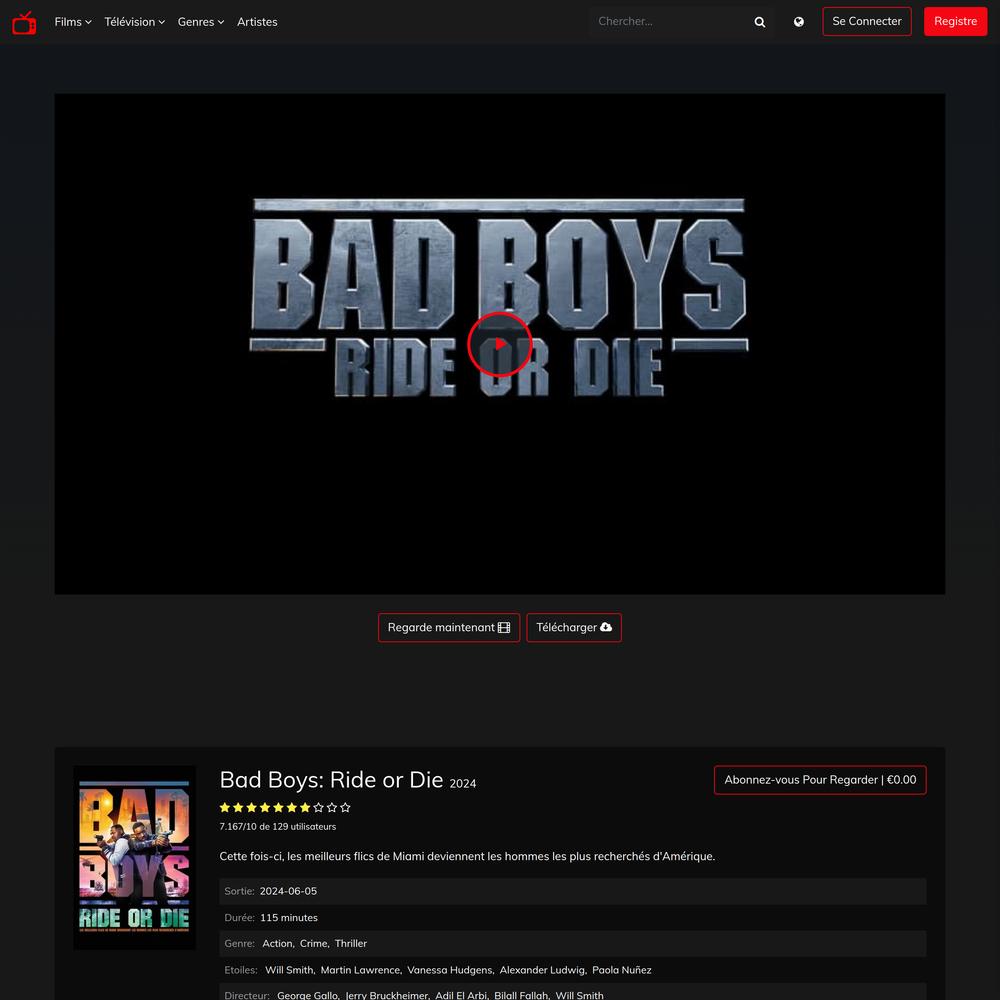Click the 2024-06-05 release date

coord(288,891)
